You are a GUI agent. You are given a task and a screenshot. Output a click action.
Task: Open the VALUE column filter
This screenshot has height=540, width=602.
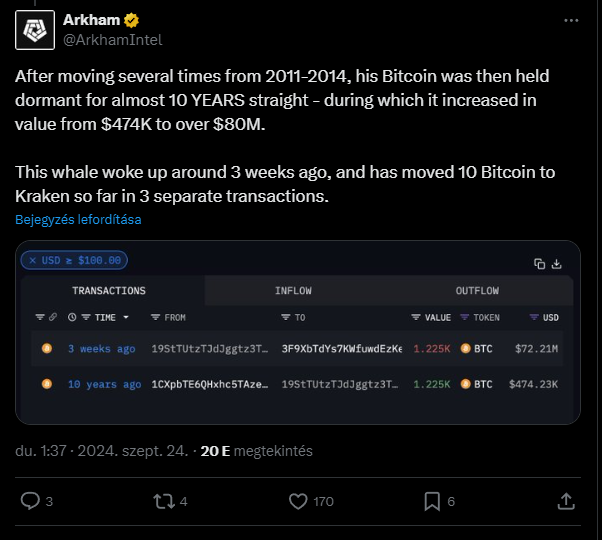[x=416, y=317]
